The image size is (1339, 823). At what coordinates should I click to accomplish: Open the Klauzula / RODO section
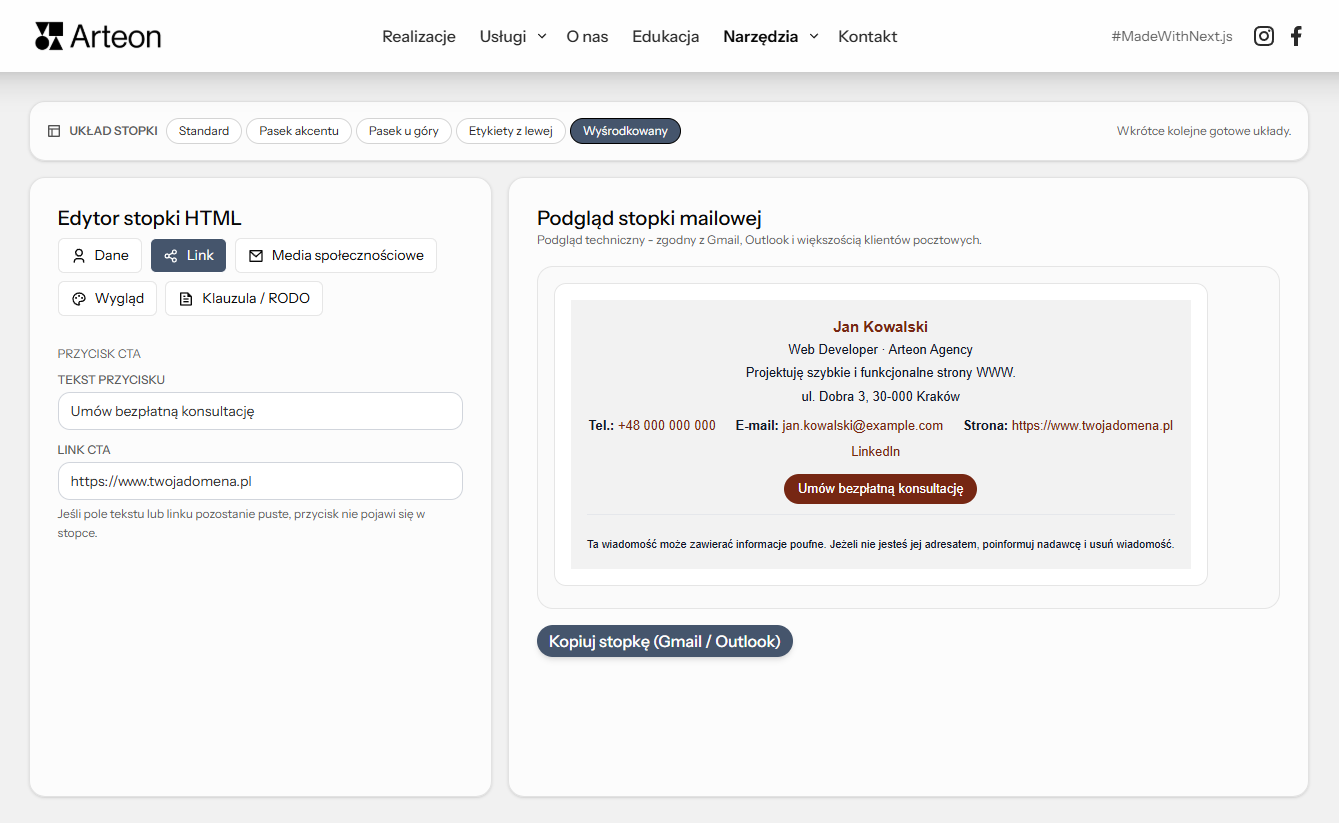[x=243, y=298]
